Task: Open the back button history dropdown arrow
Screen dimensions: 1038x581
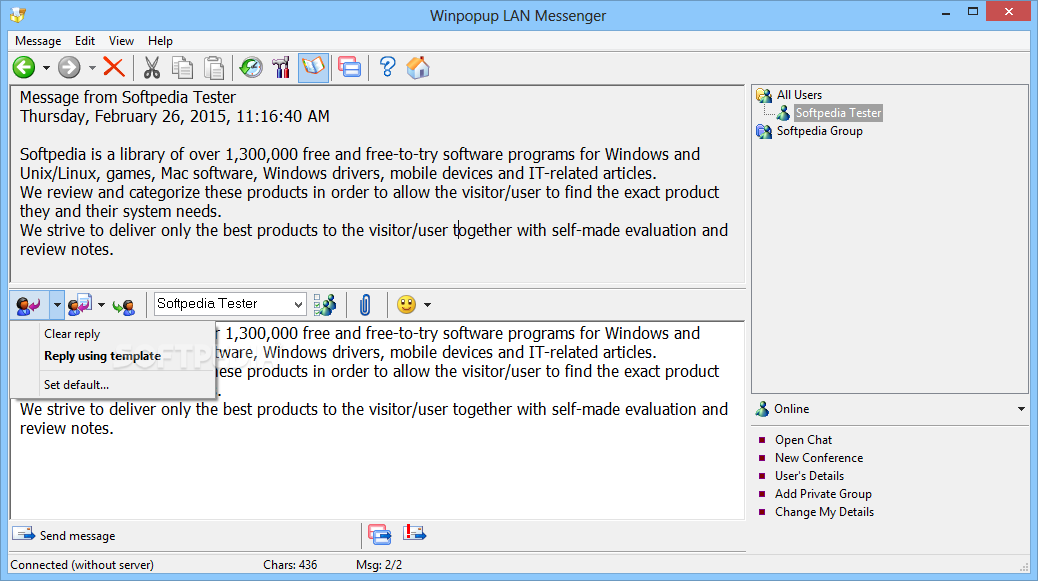Action: pos(46,67)
